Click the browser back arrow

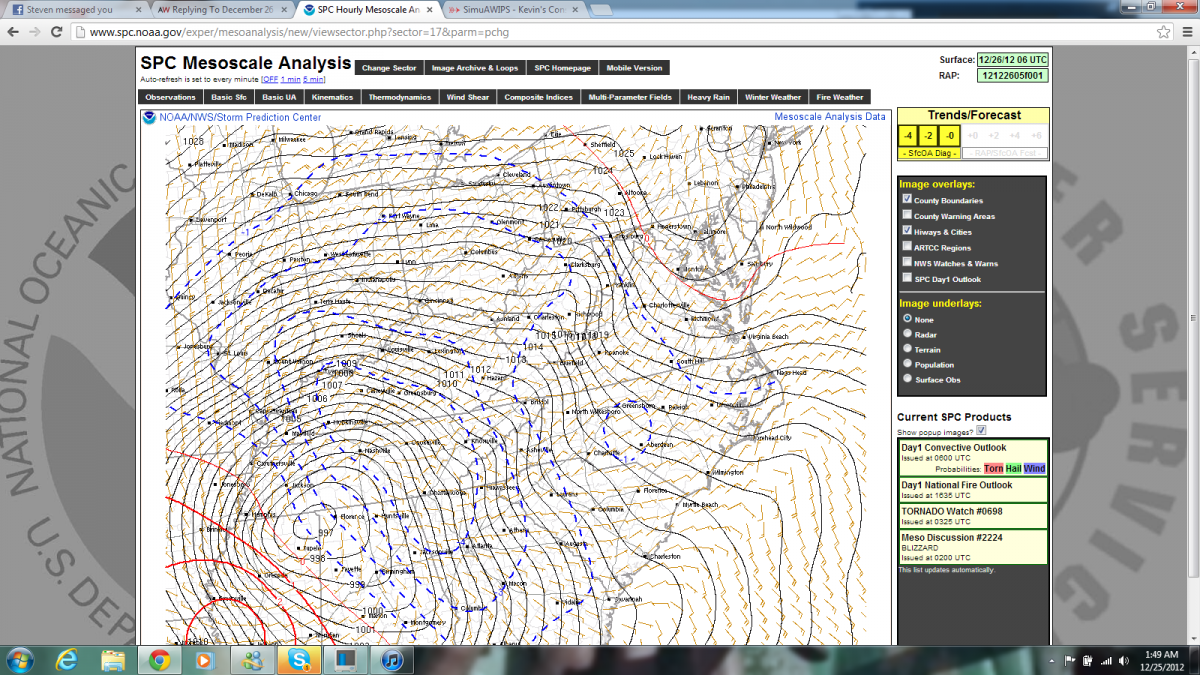(12, 31)
